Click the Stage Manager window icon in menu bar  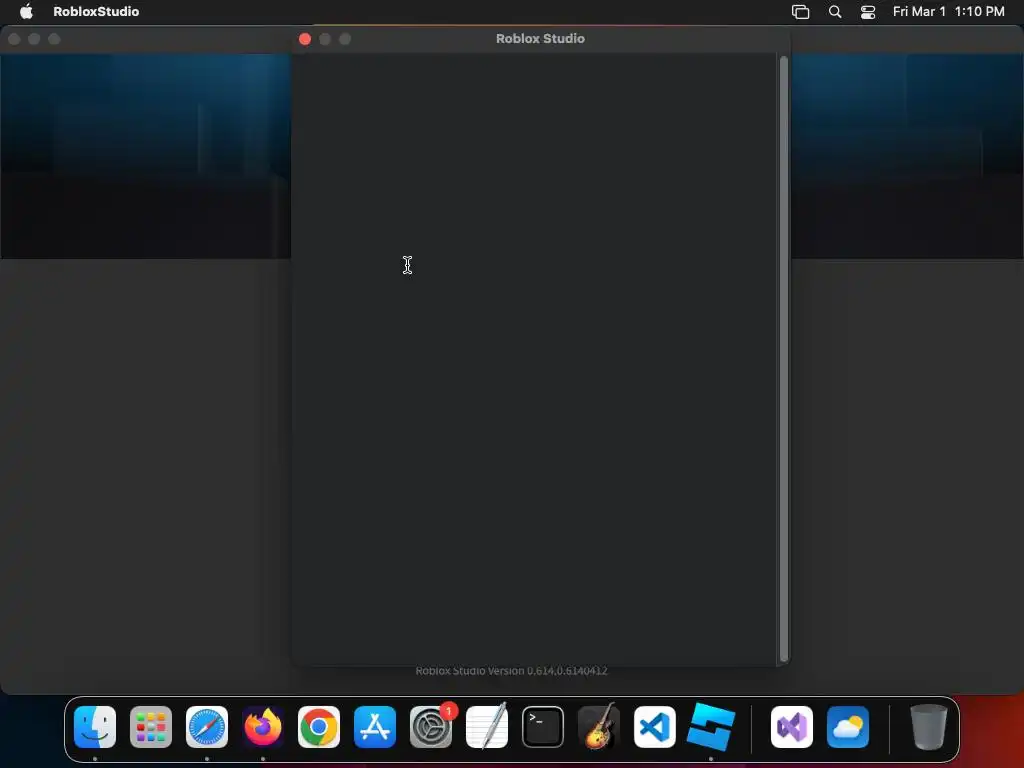[x=801, y=11]
